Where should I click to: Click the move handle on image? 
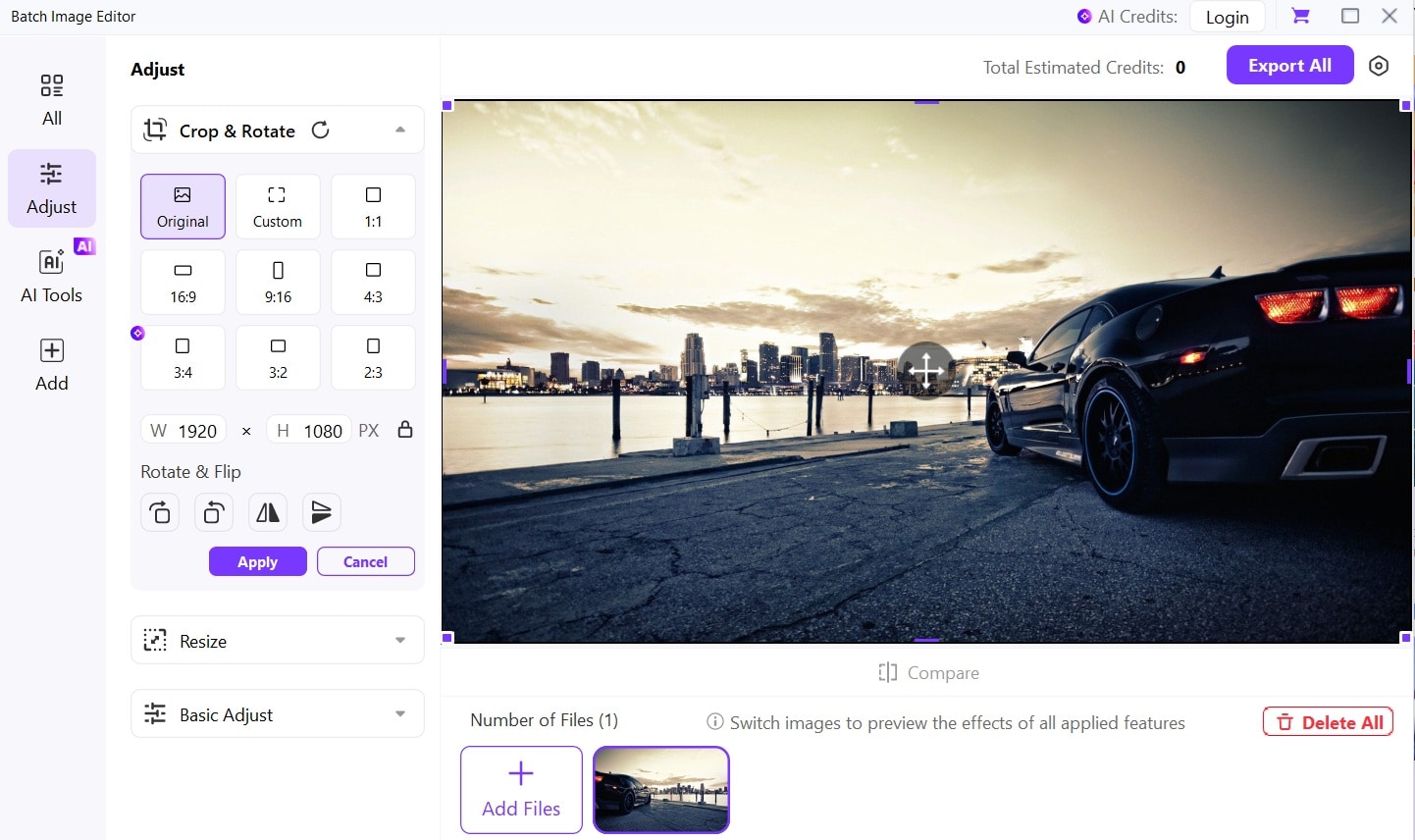coord(926,370)
